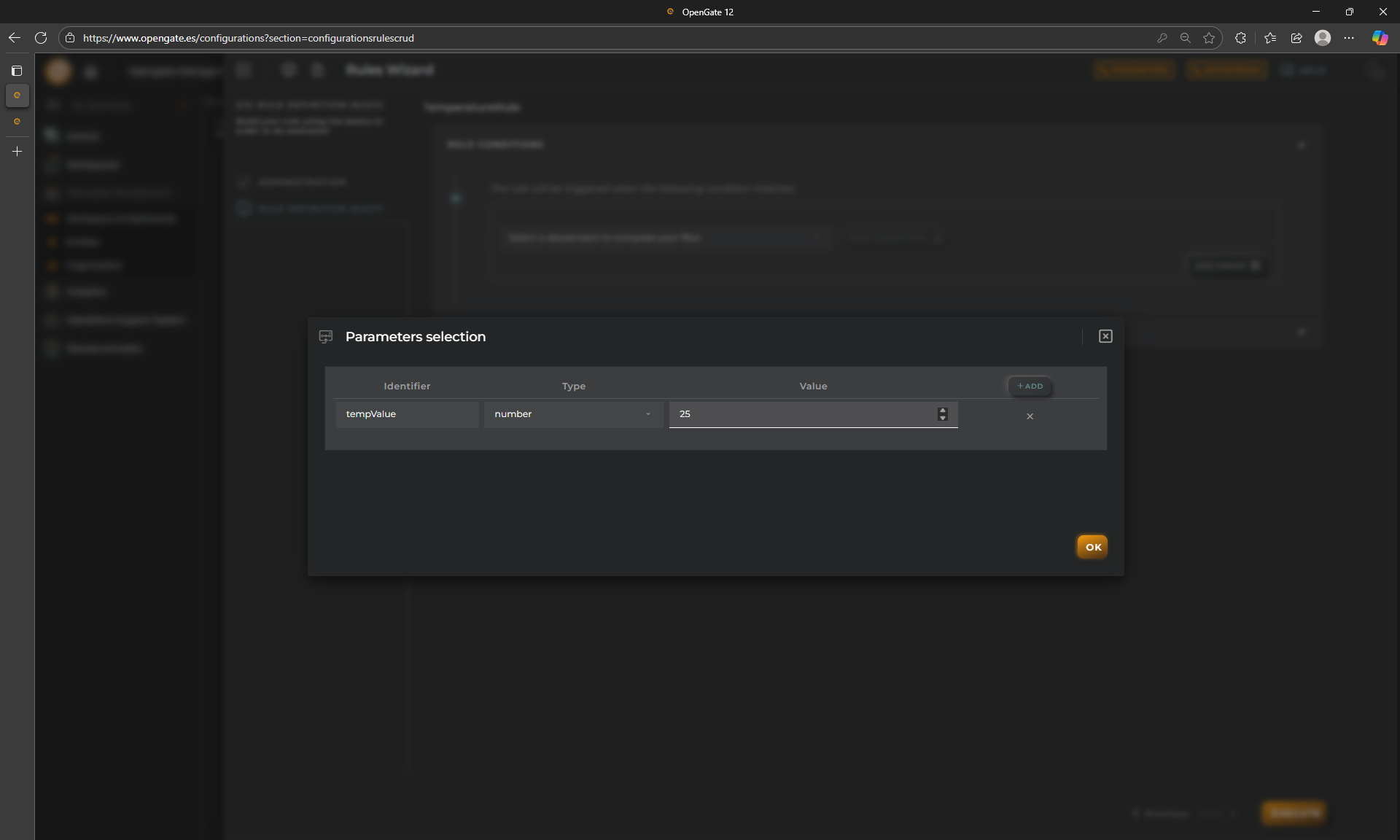Open browser extensions puzzle icon

[x=1240, y=38]
